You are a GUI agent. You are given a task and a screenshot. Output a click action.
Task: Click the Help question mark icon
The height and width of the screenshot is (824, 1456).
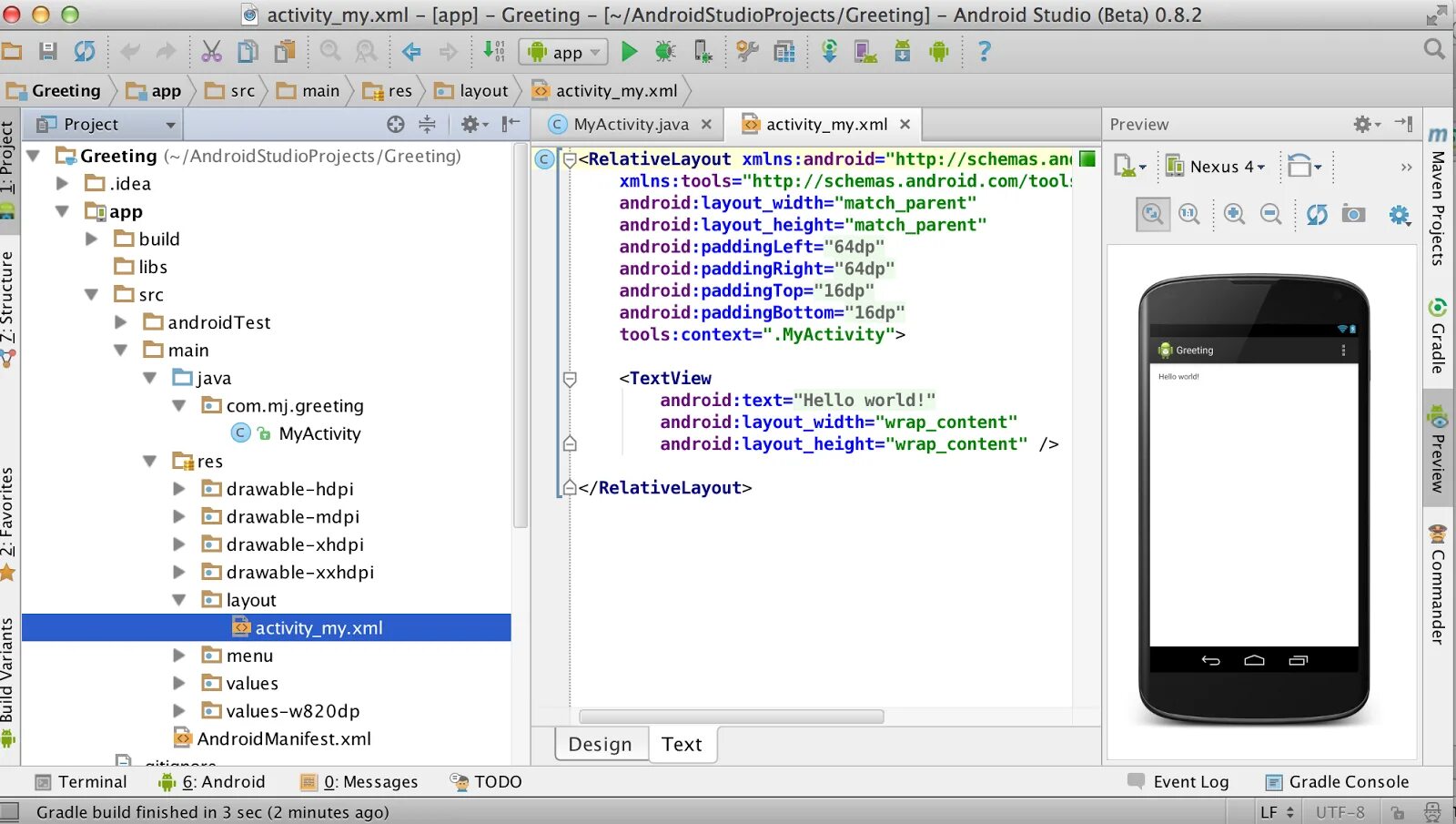pyautogui.click(x=984, y=51)
